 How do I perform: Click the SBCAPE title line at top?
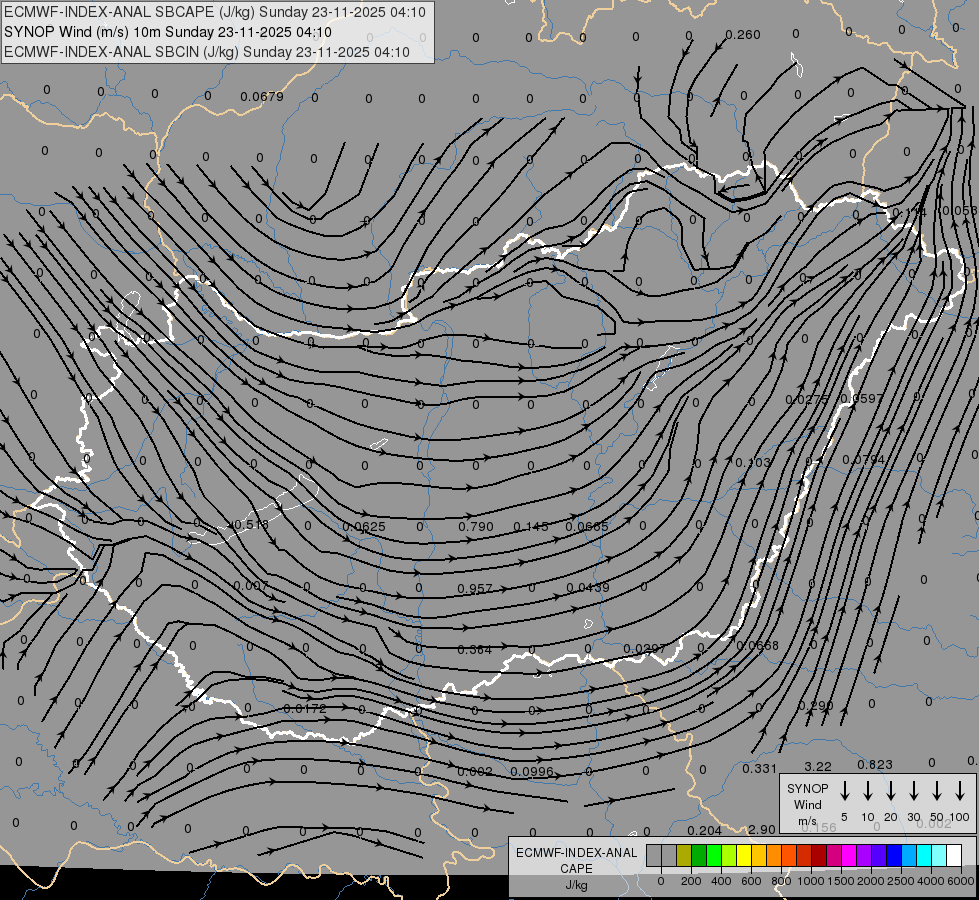click(215, 12)
